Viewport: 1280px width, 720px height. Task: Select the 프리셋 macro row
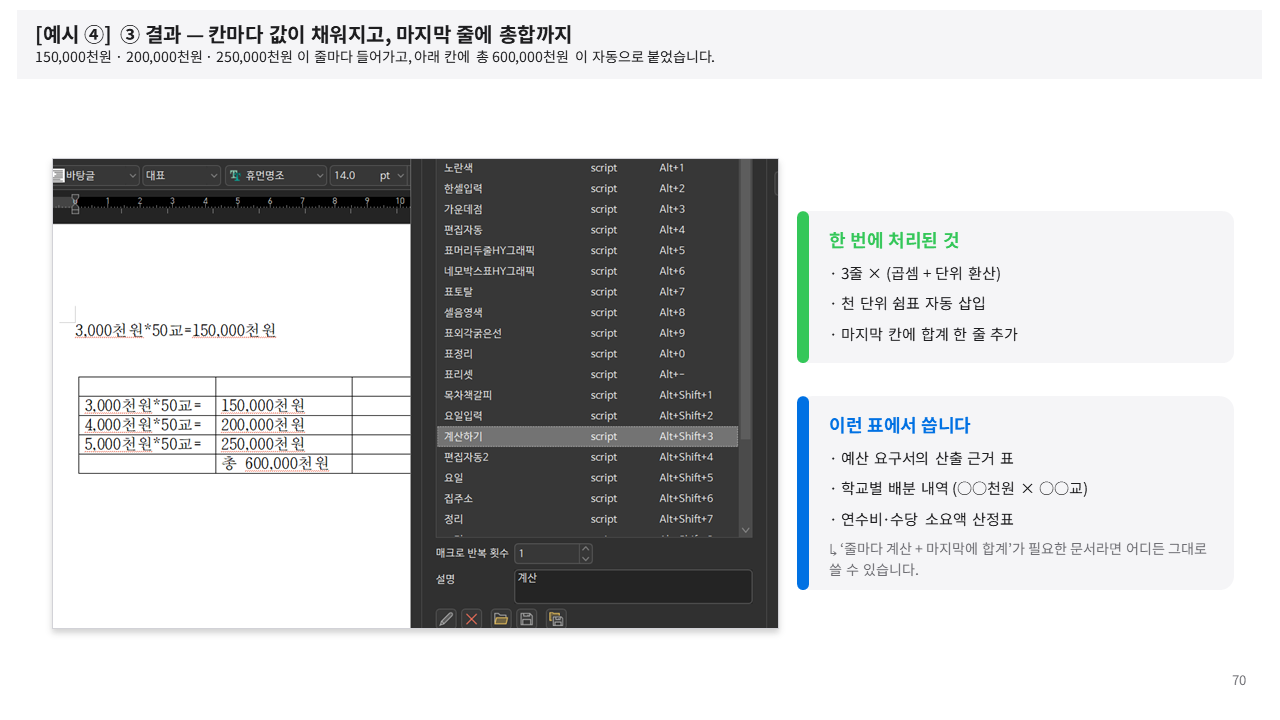pos(587,374)
